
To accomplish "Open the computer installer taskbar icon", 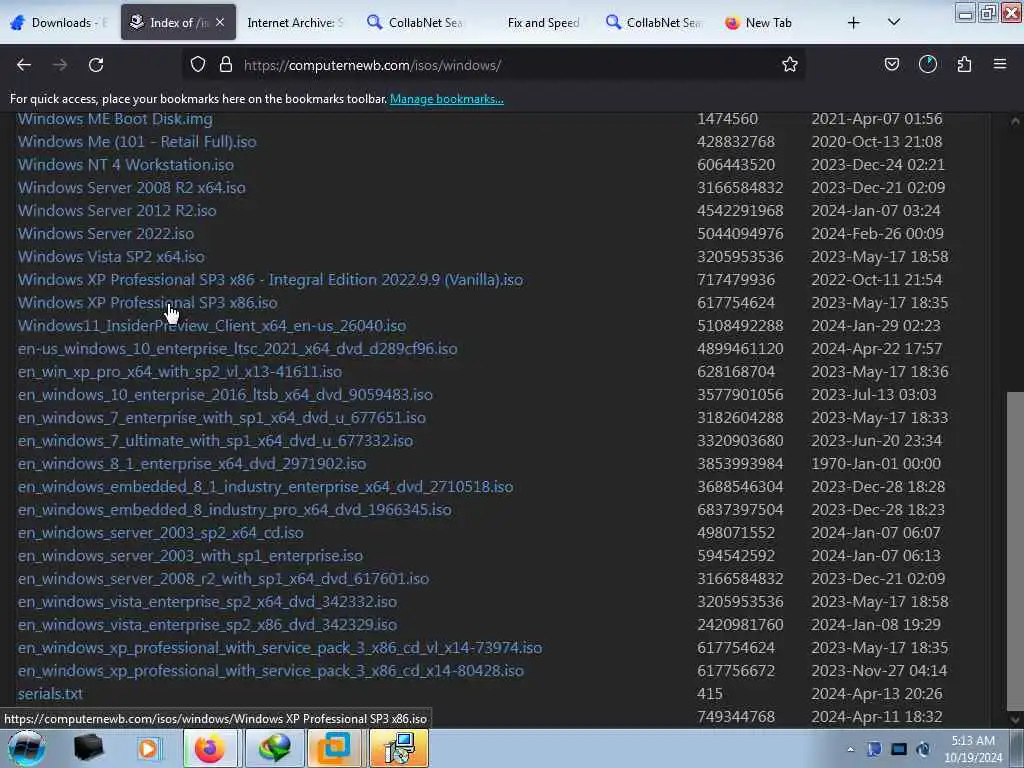I will pyautogui.click(x=399, y=748).
